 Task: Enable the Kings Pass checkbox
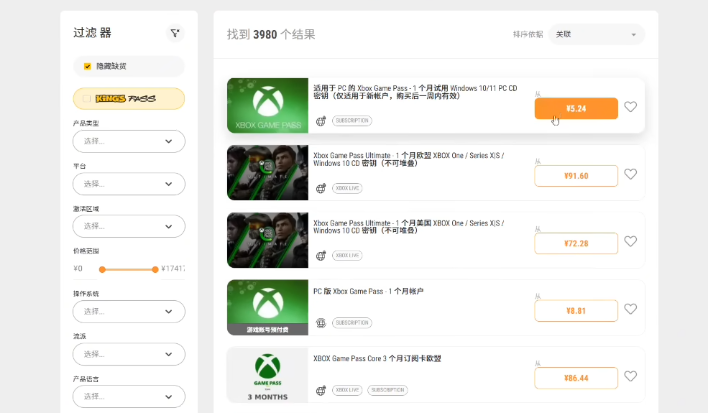pyautogui.click(x=87, y=98)
